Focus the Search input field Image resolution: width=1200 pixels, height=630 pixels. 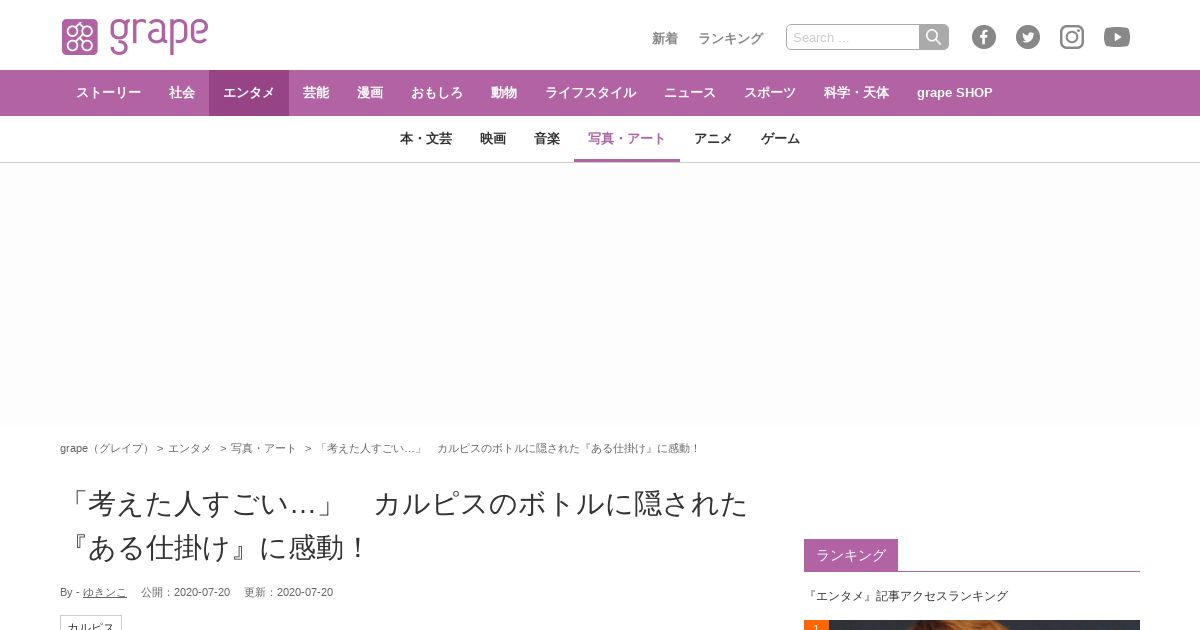coord(853,37)
